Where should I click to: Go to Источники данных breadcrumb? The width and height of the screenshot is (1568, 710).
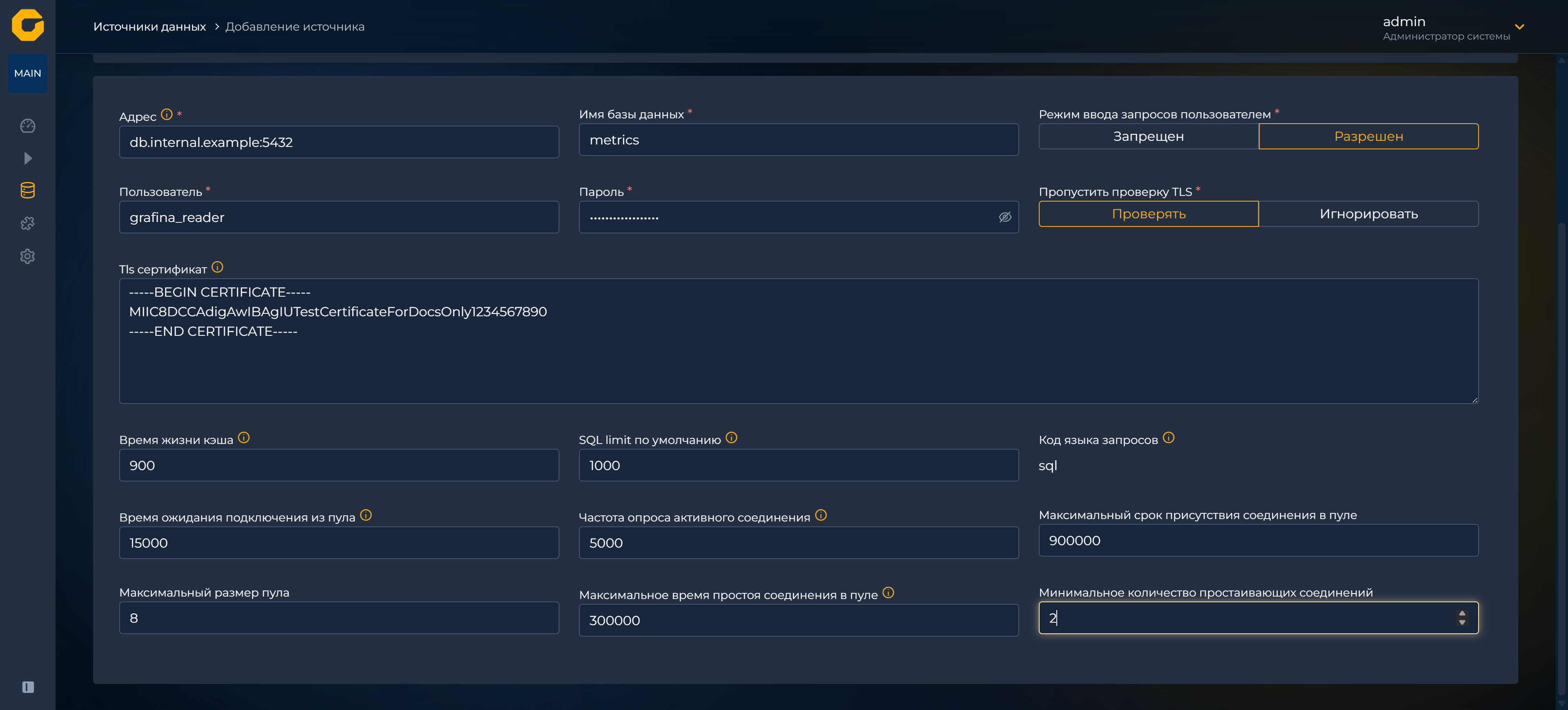(x=150, y=27)
